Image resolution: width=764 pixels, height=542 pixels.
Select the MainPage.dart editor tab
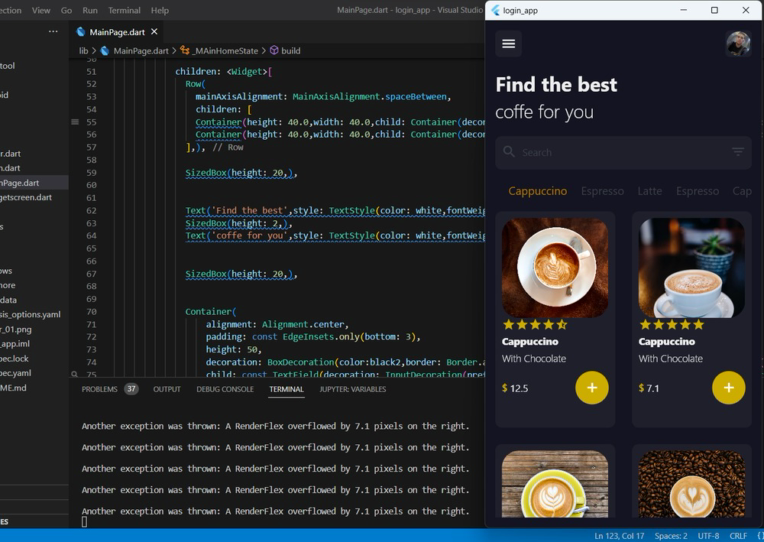click(x=117, y=32)
